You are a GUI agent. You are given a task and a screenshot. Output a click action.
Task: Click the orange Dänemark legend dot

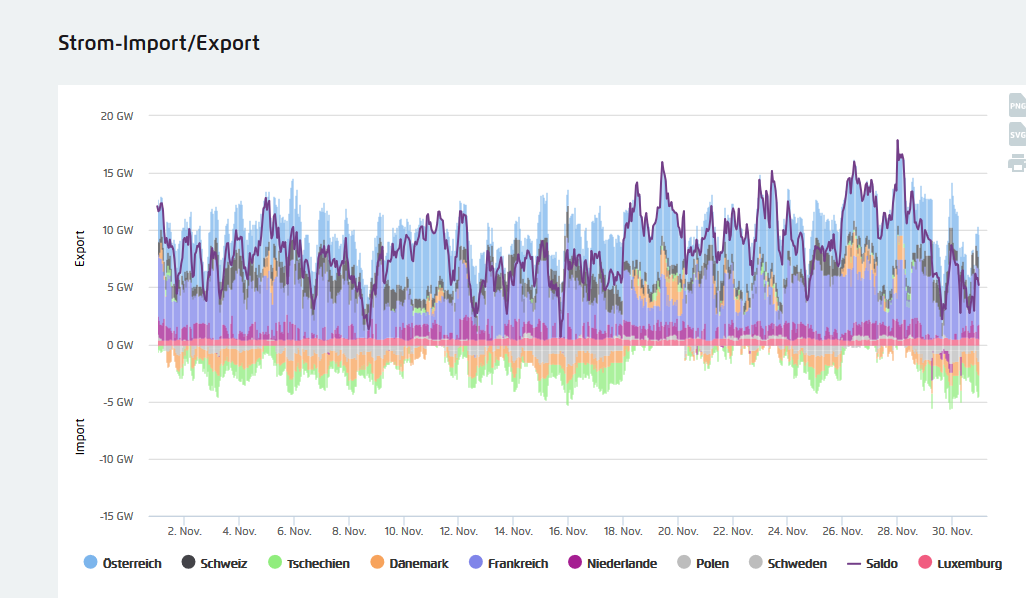377,563
